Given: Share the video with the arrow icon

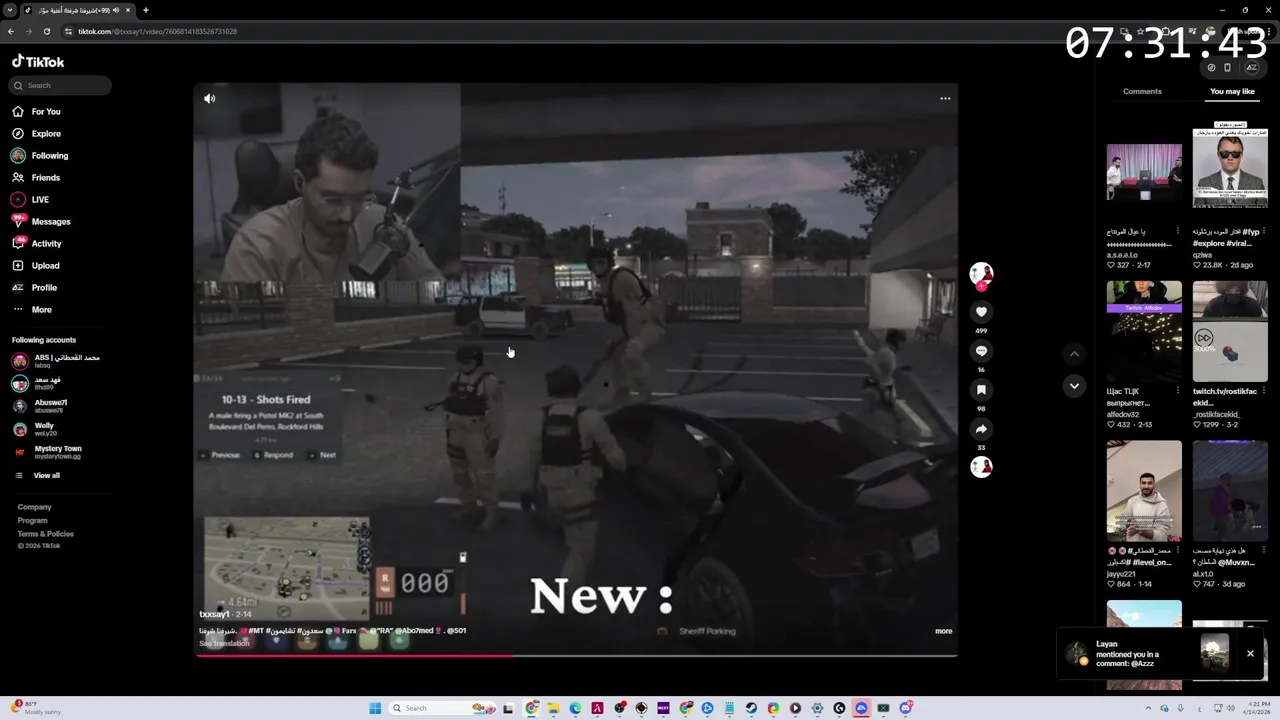Looking at the screenshot, I should 981,429.
